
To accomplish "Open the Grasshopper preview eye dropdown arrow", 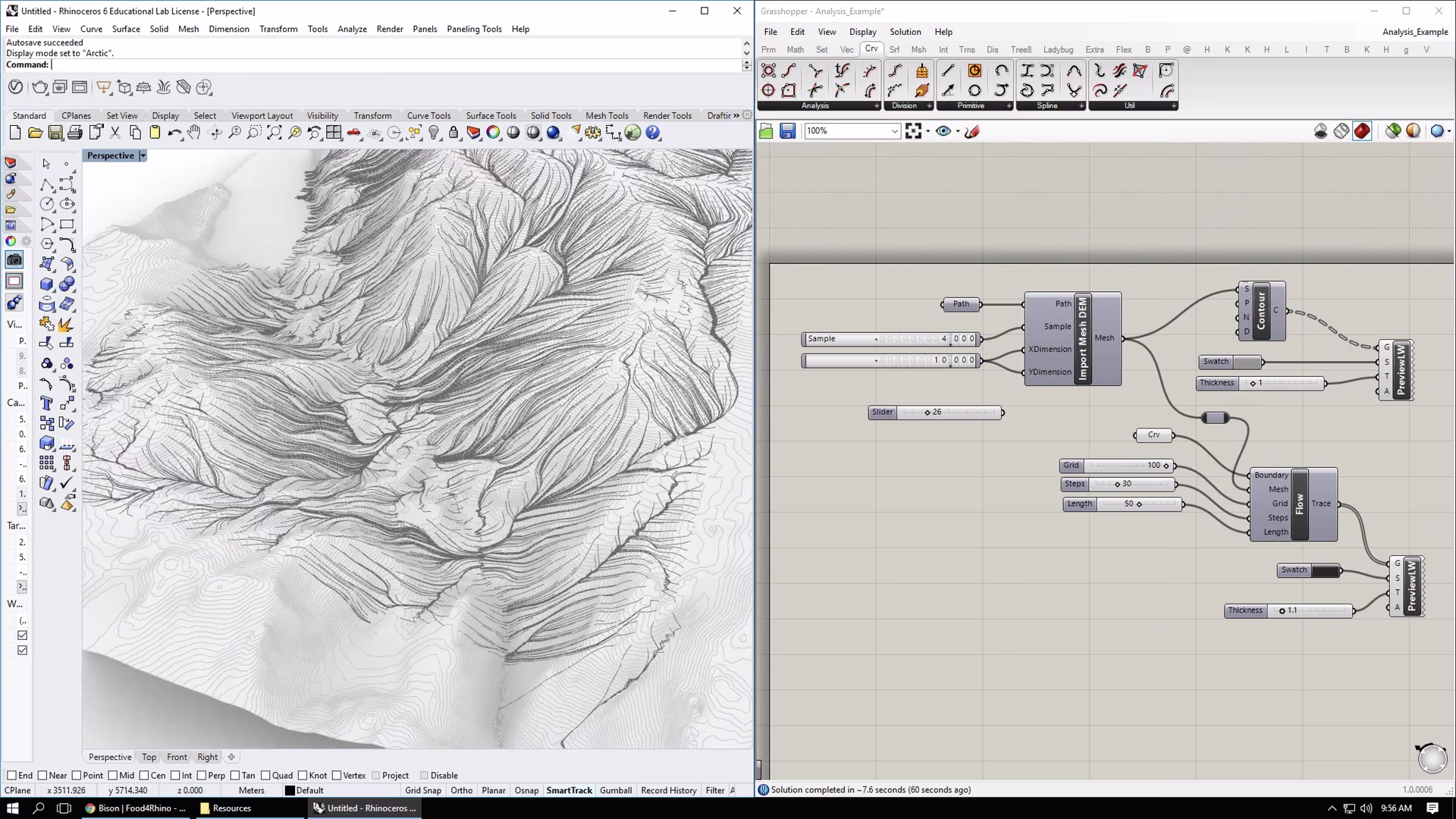I will [958, 131].
